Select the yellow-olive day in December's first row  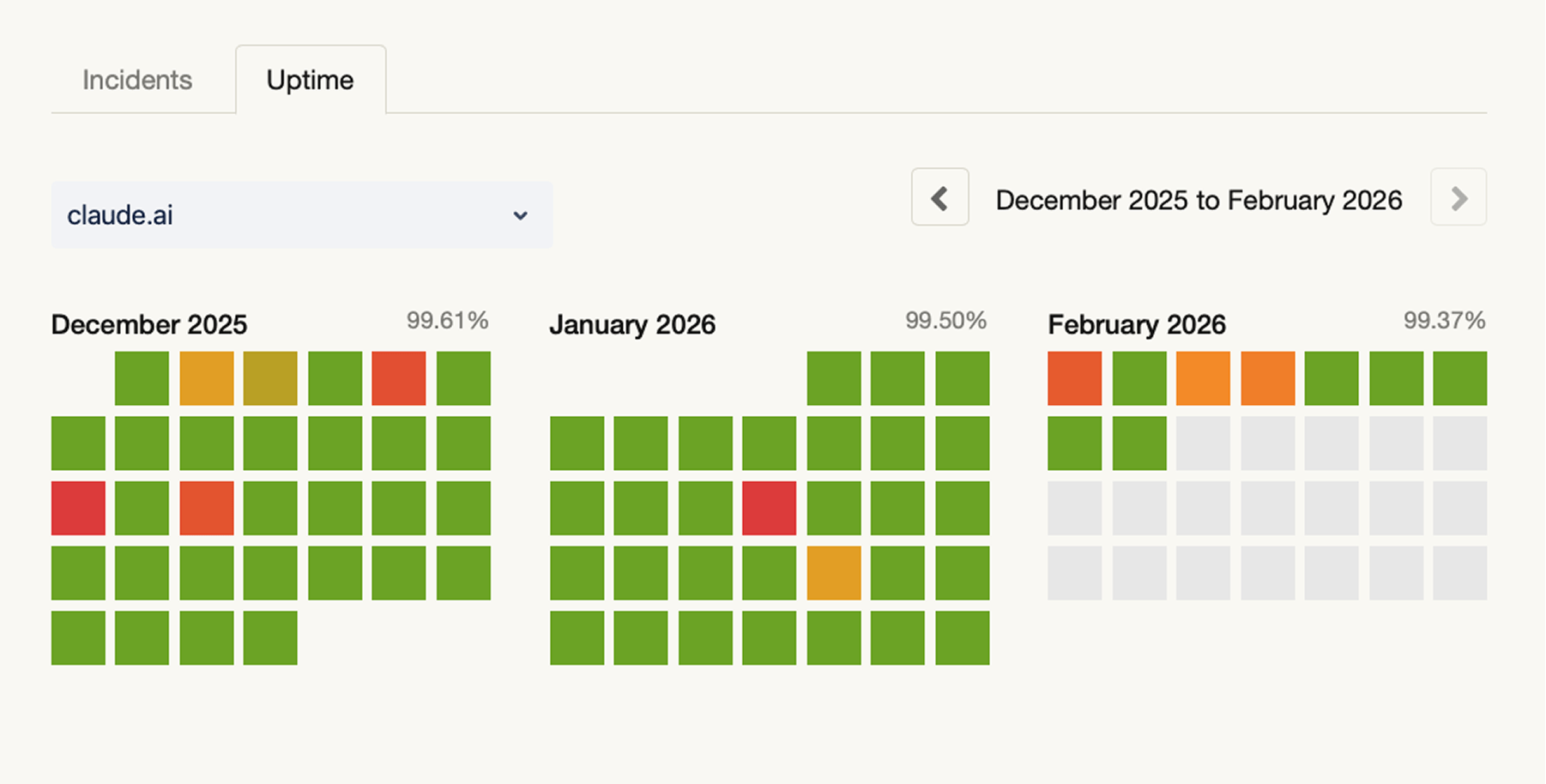[270, 378]
